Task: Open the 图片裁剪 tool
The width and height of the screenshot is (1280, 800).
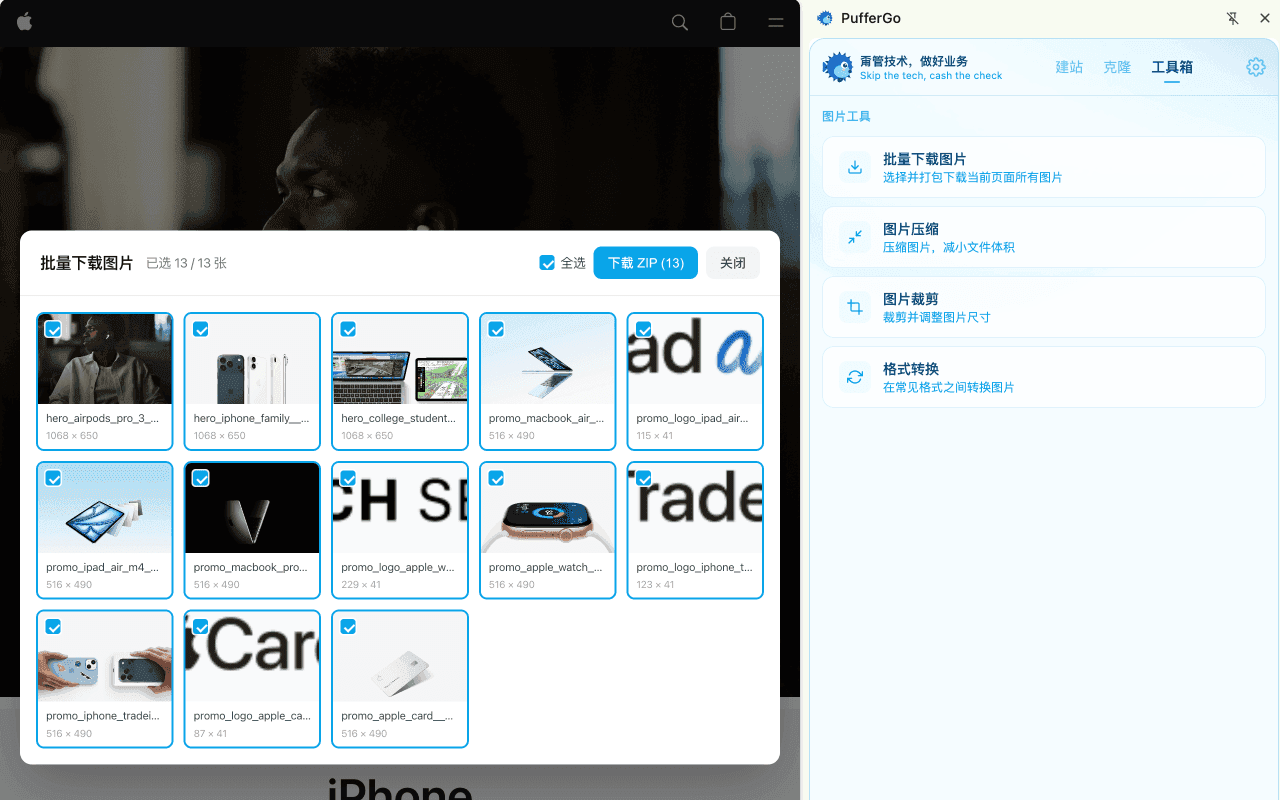Action: (1044, 307)
